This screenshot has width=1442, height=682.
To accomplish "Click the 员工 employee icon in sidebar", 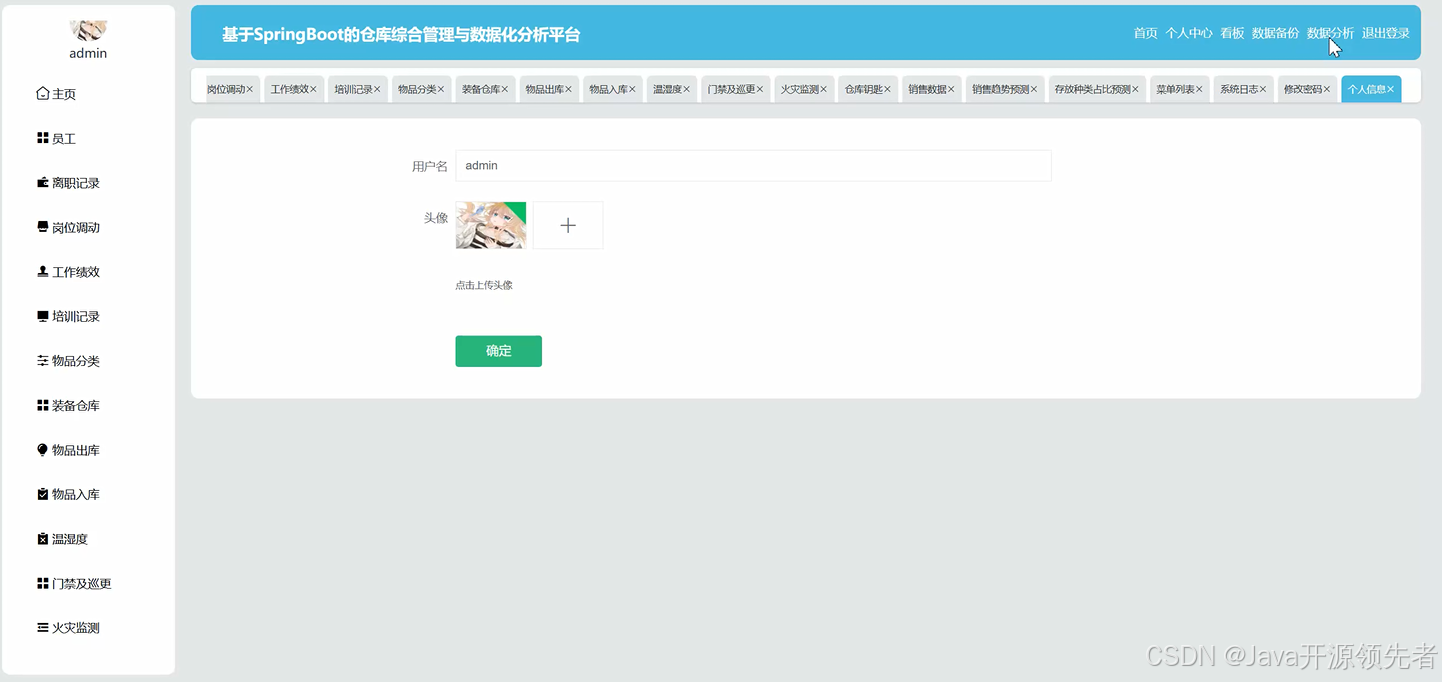I will (x=45, y=138).
